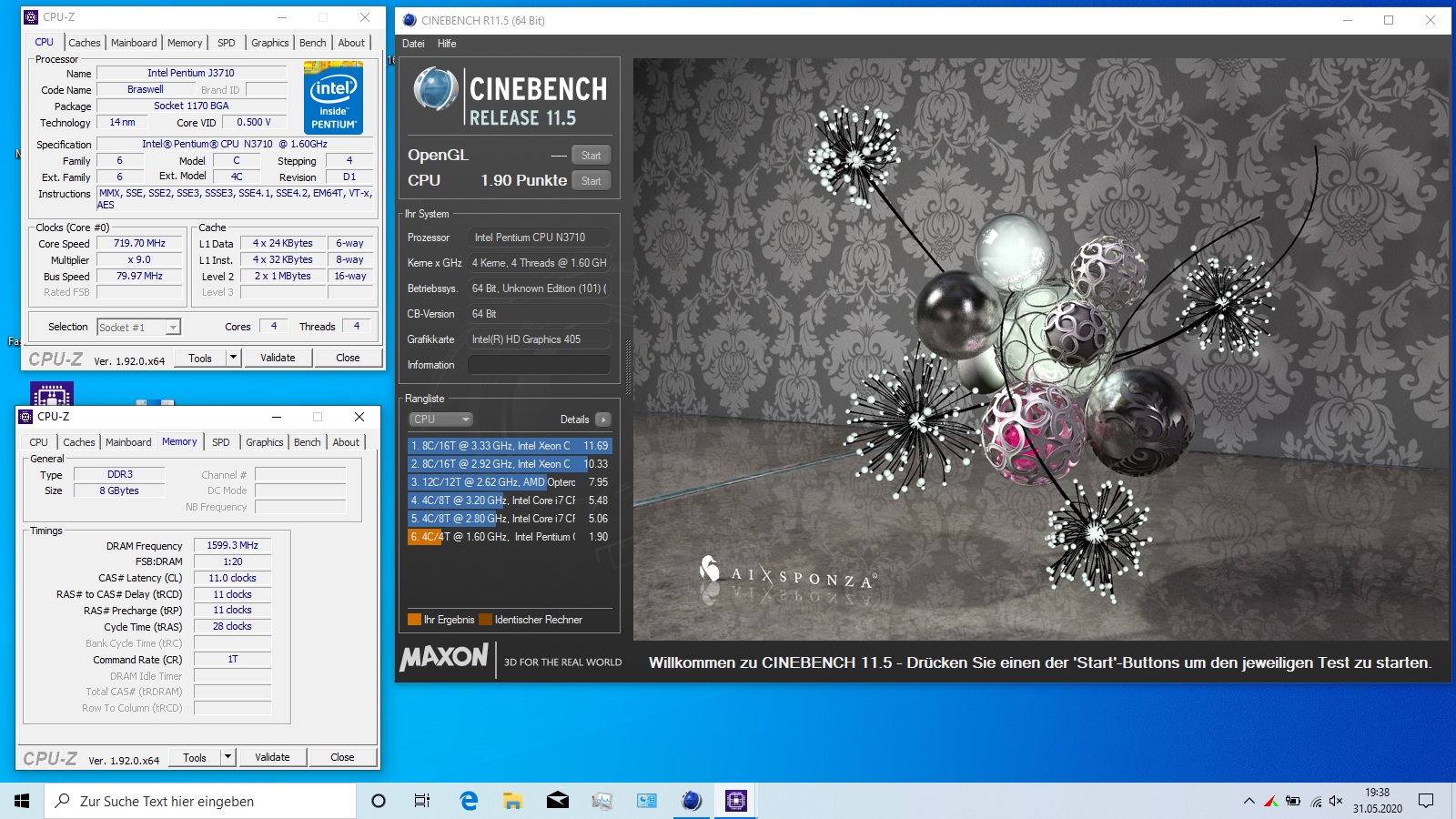The width and height of the screenshot is (1456, 819).
Task: Switch to Memory tab in upper CPU-Z
Action: [x=185, y=43]
